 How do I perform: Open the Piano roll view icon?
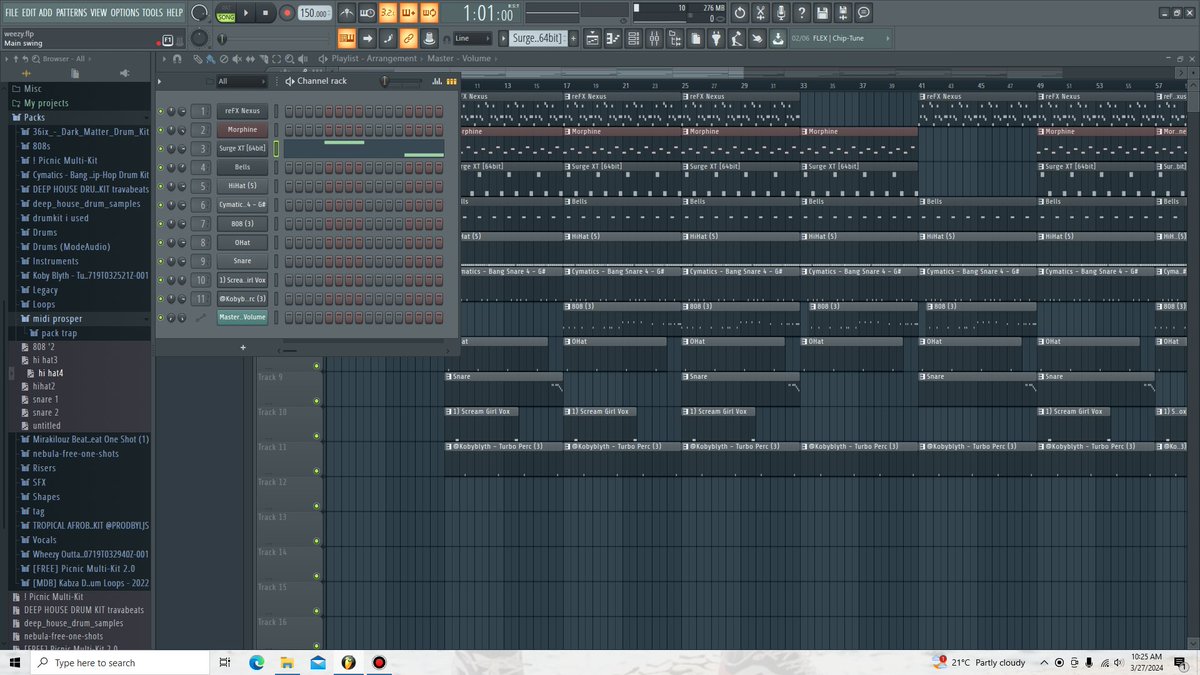click(613, 39)
